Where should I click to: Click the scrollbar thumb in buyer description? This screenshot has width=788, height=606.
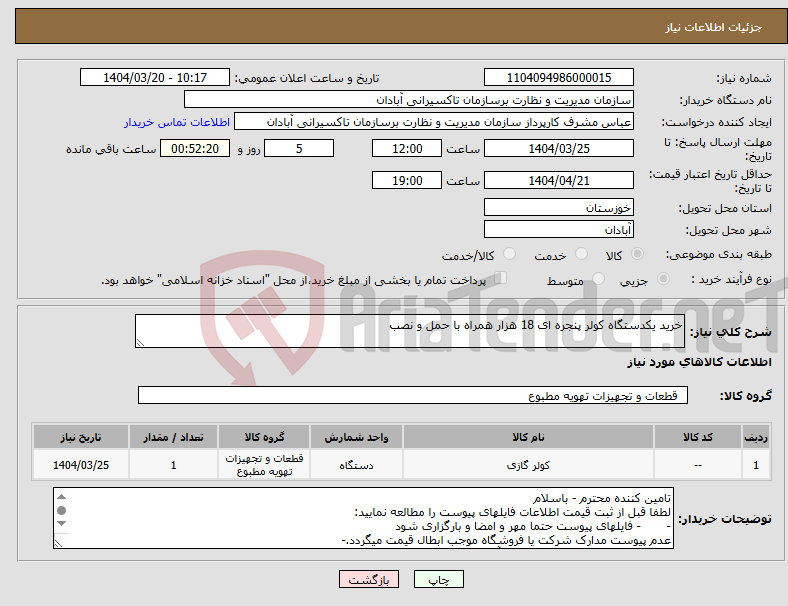point(61,511)
